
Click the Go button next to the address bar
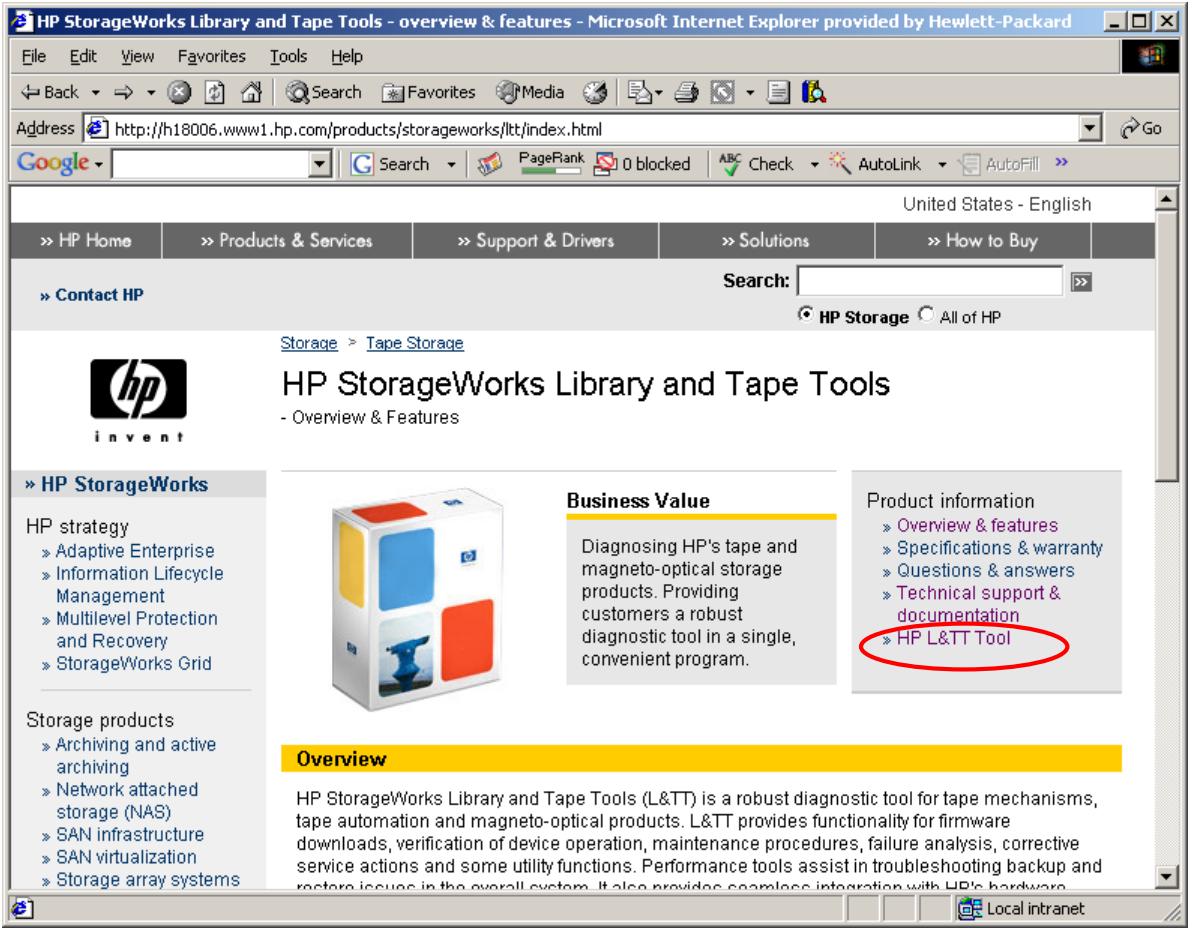(x=1141, y=129)
